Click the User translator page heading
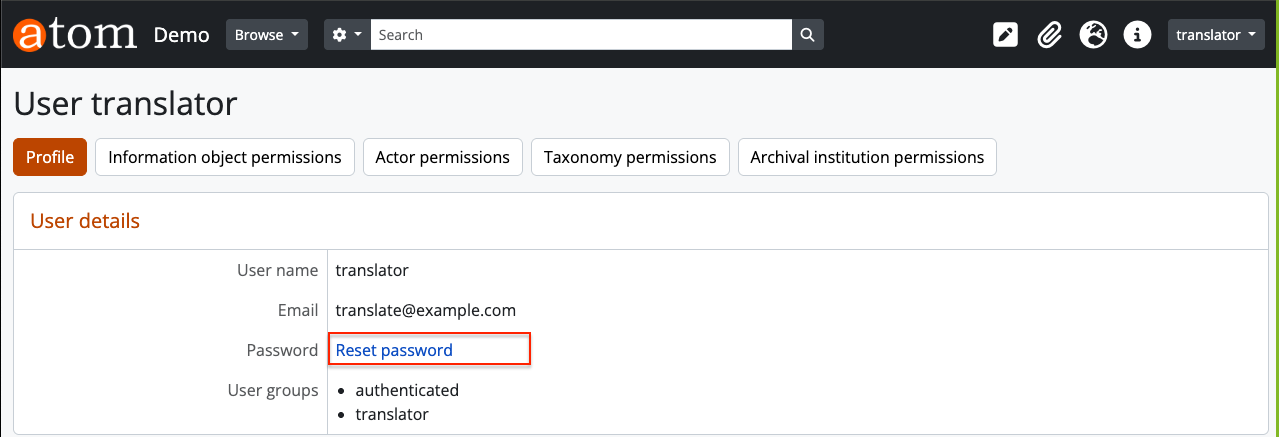This screenshot has height=437, width=1279. [x=125, y=103]
